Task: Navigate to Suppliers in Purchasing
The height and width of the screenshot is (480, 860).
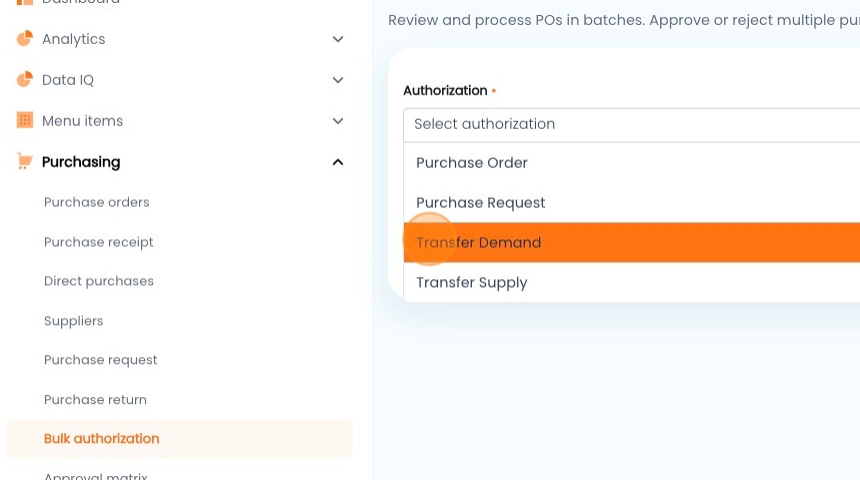Action: [73, 321]
